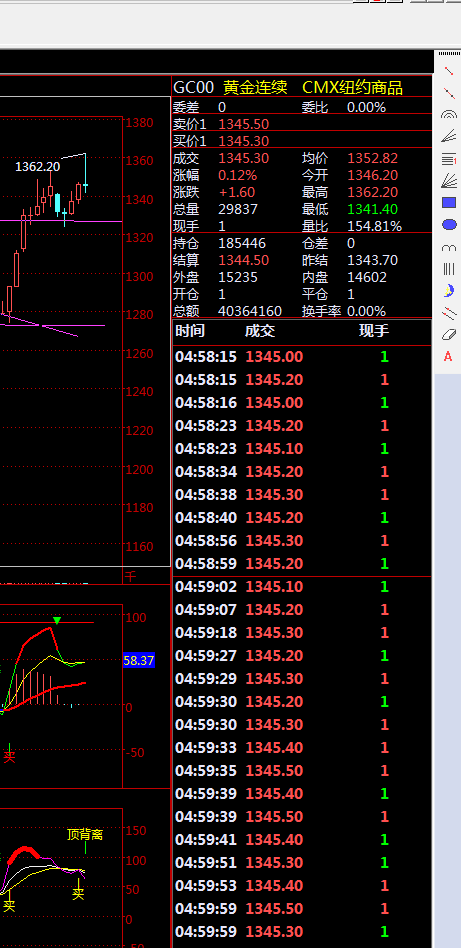Select the blue ellipse drawing tool
The height and width of the screenshot is (948, 461).
[x=449, y=224]
